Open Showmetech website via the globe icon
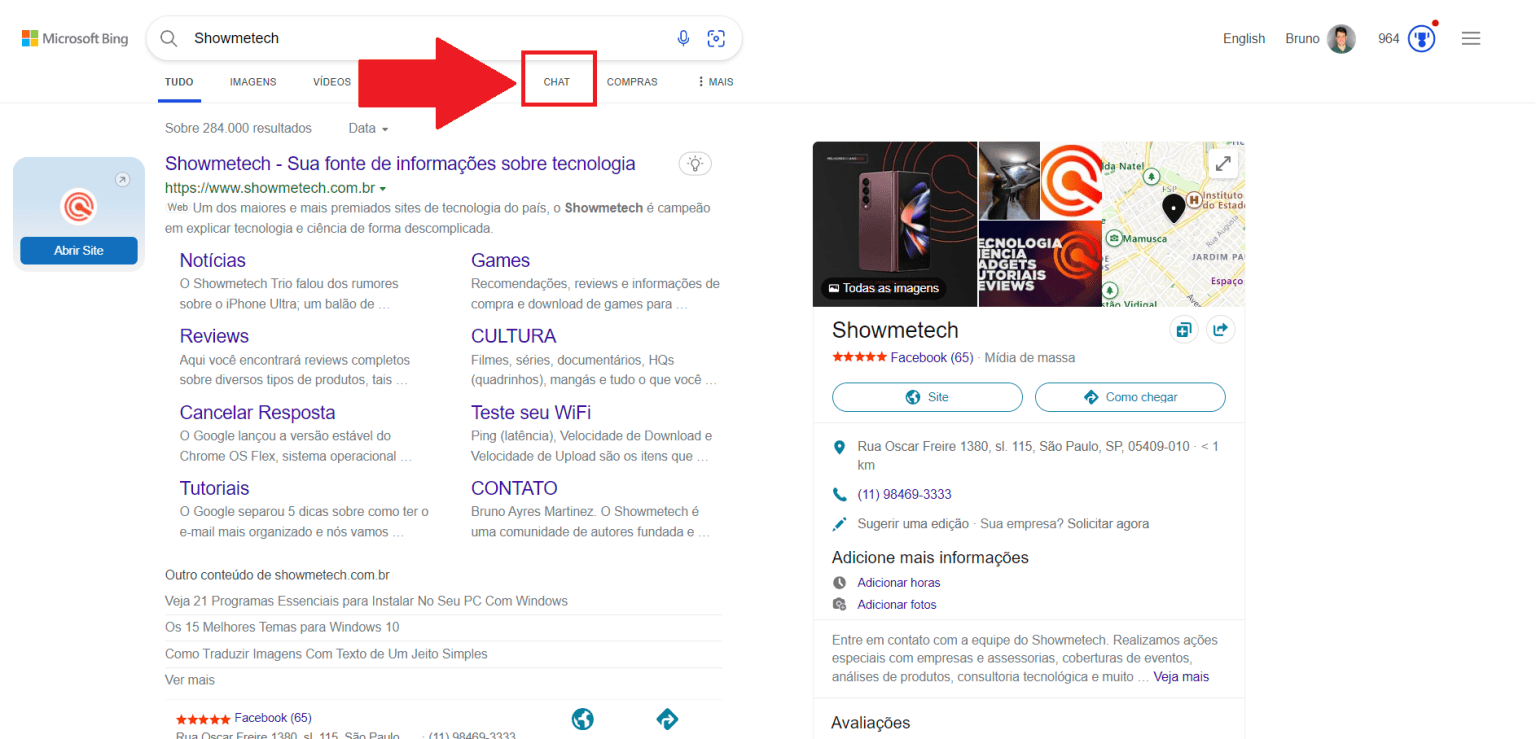Image resolution: width=1536 pixels, height=739 pixels. point(583,718)
